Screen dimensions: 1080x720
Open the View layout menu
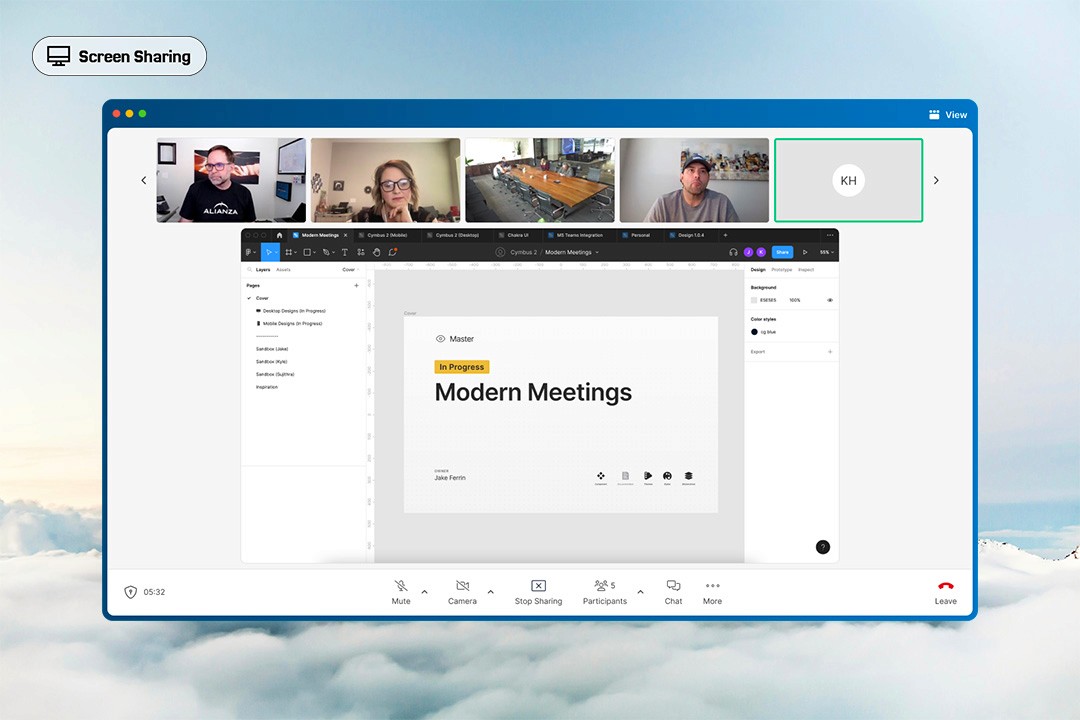coord(948,114)
